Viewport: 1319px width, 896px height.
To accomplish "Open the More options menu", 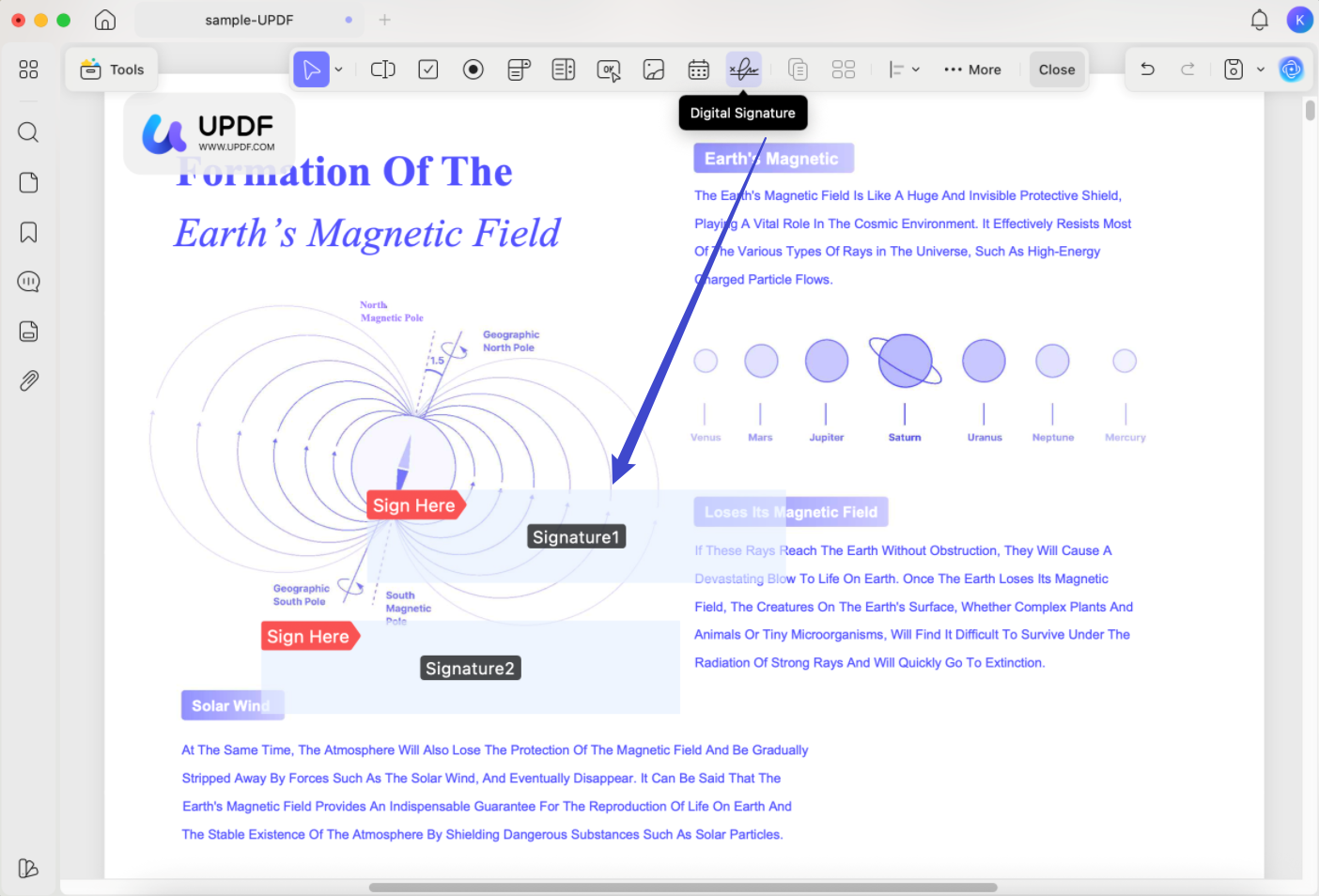I will [972, 70].
